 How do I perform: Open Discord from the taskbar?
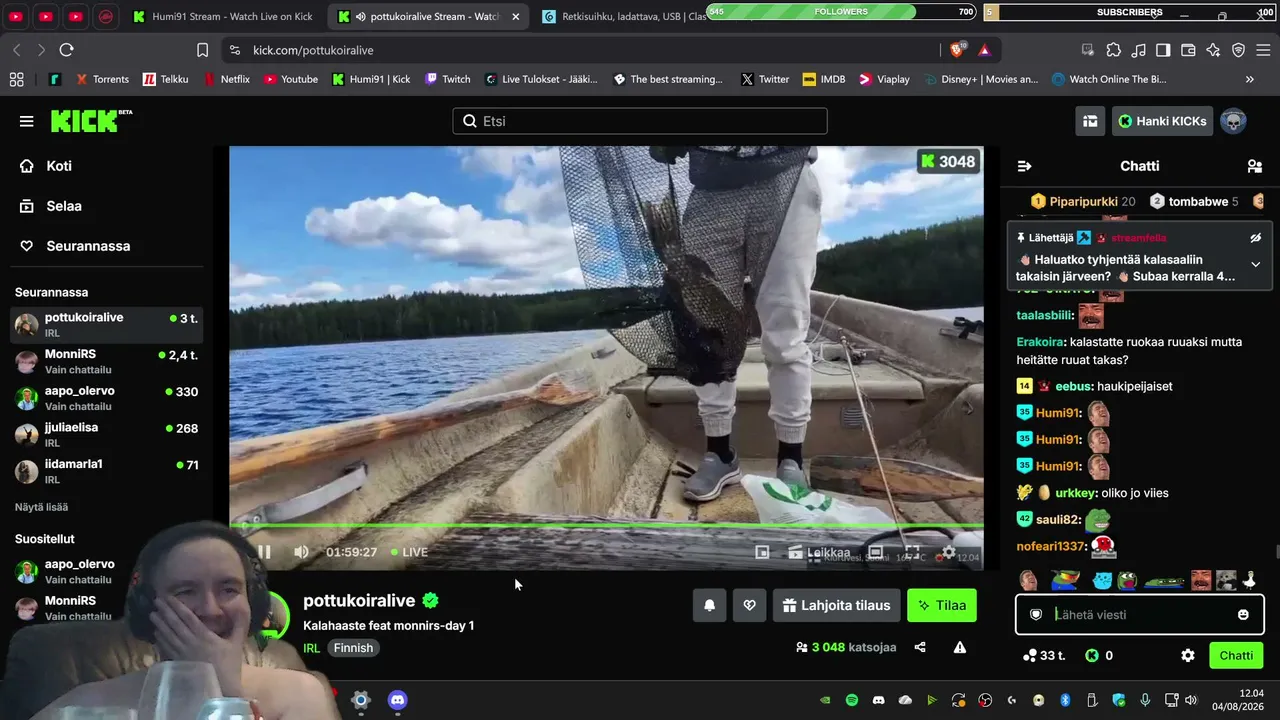click(x=397, y=700)
